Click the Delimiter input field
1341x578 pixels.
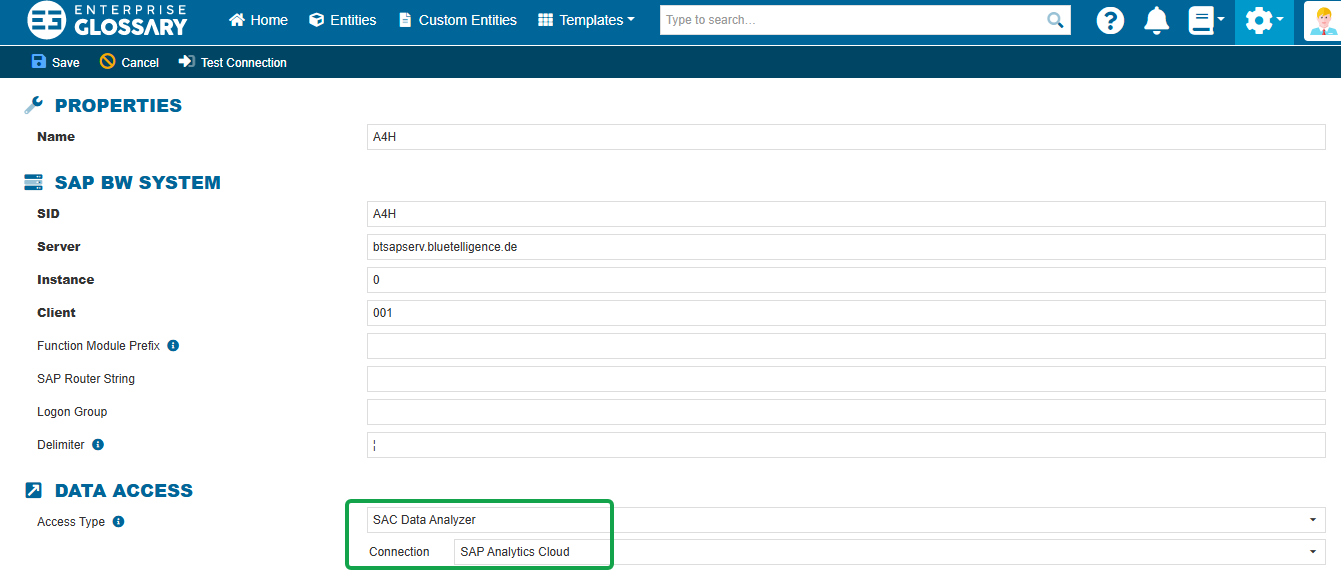pos(846,445)
